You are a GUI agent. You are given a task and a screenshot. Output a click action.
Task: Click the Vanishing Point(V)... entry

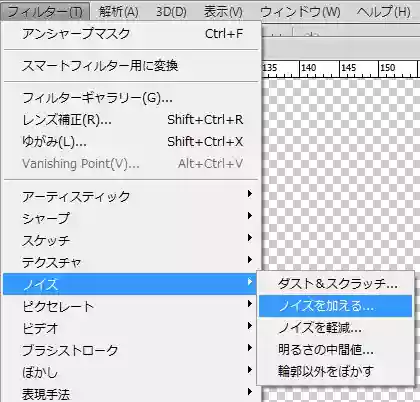pyautogui.click(x=131, y=164)
